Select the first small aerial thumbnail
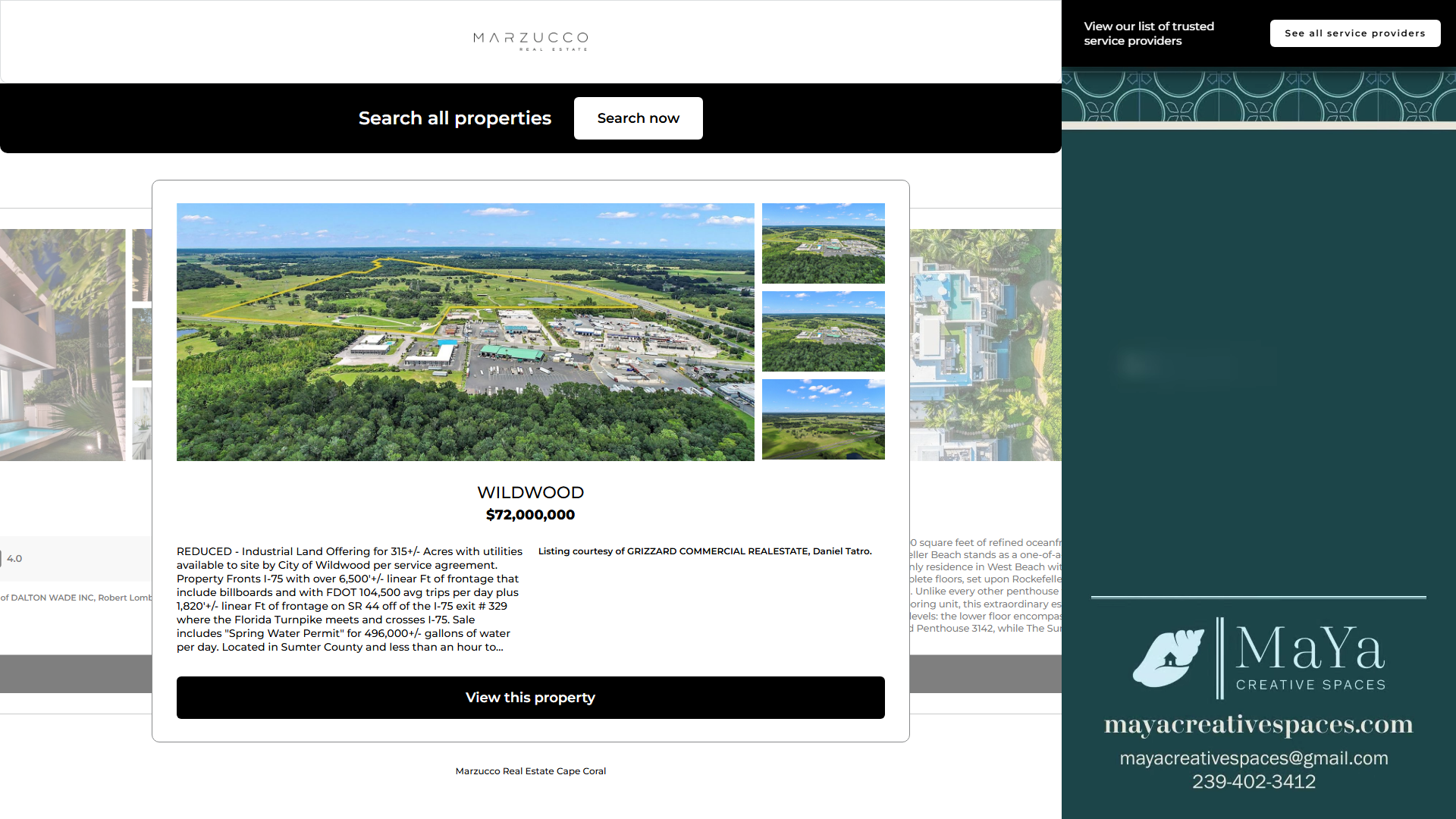 [x=823, y=243]
